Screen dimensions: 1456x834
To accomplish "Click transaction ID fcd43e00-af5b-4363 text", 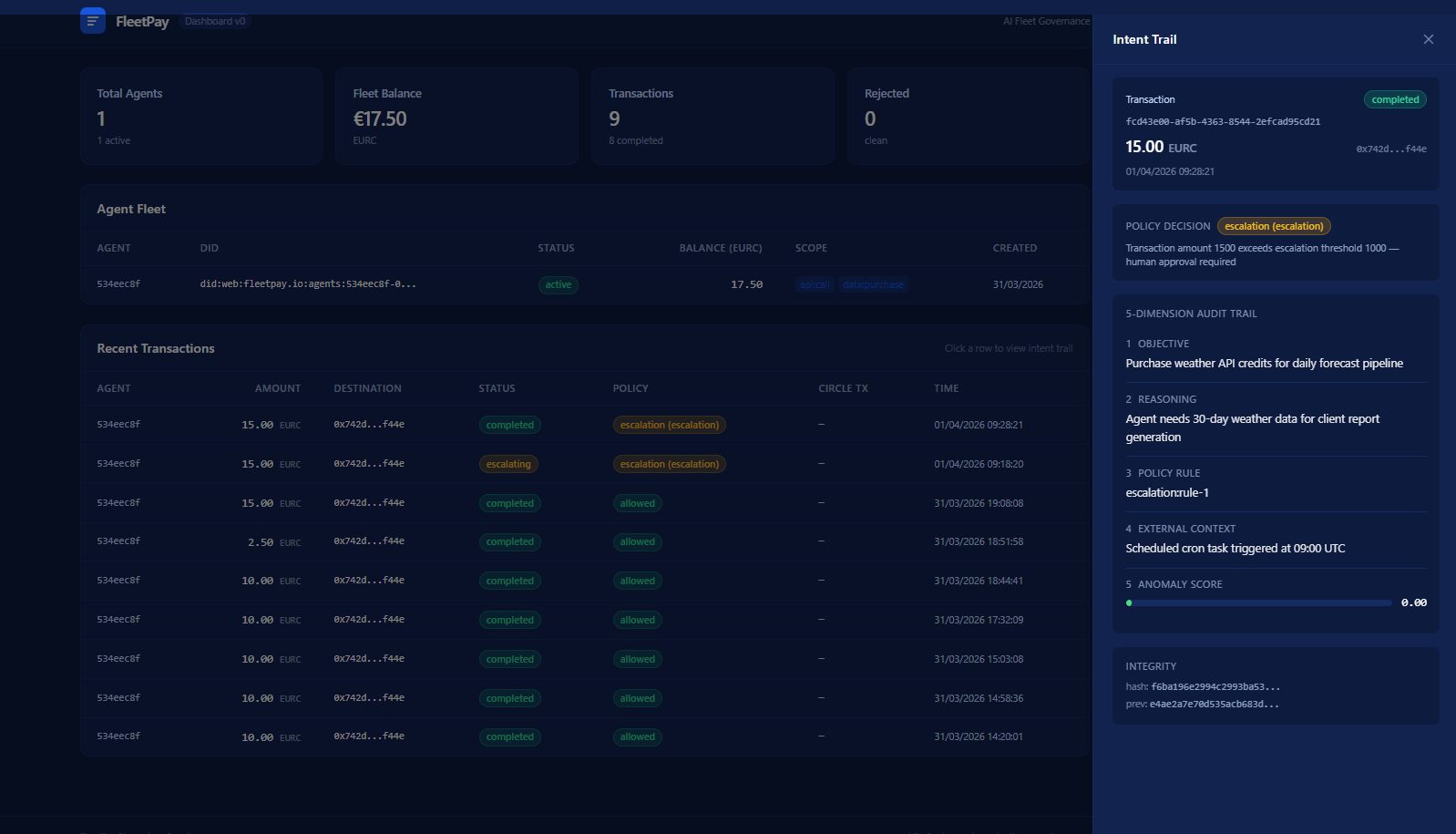I will point(1223,121).
